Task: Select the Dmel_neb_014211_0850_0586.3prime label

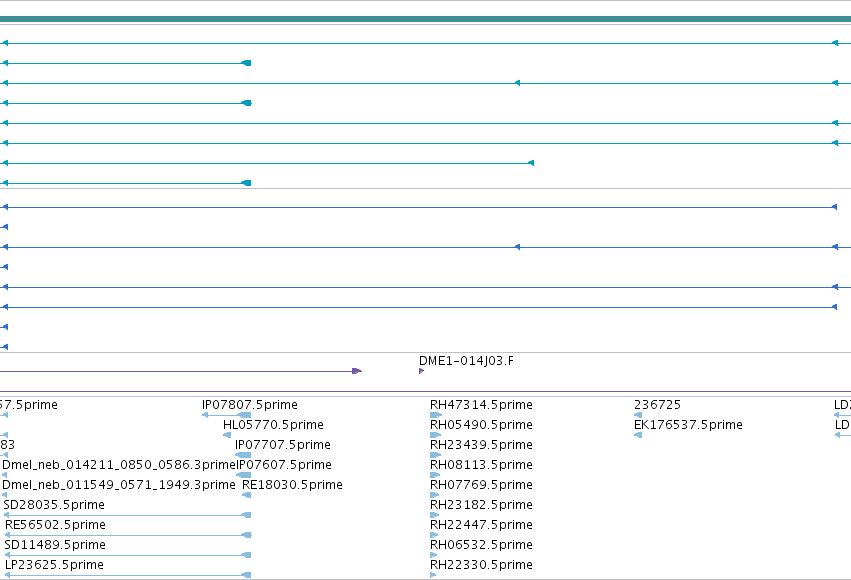Action: click(119, 465)
